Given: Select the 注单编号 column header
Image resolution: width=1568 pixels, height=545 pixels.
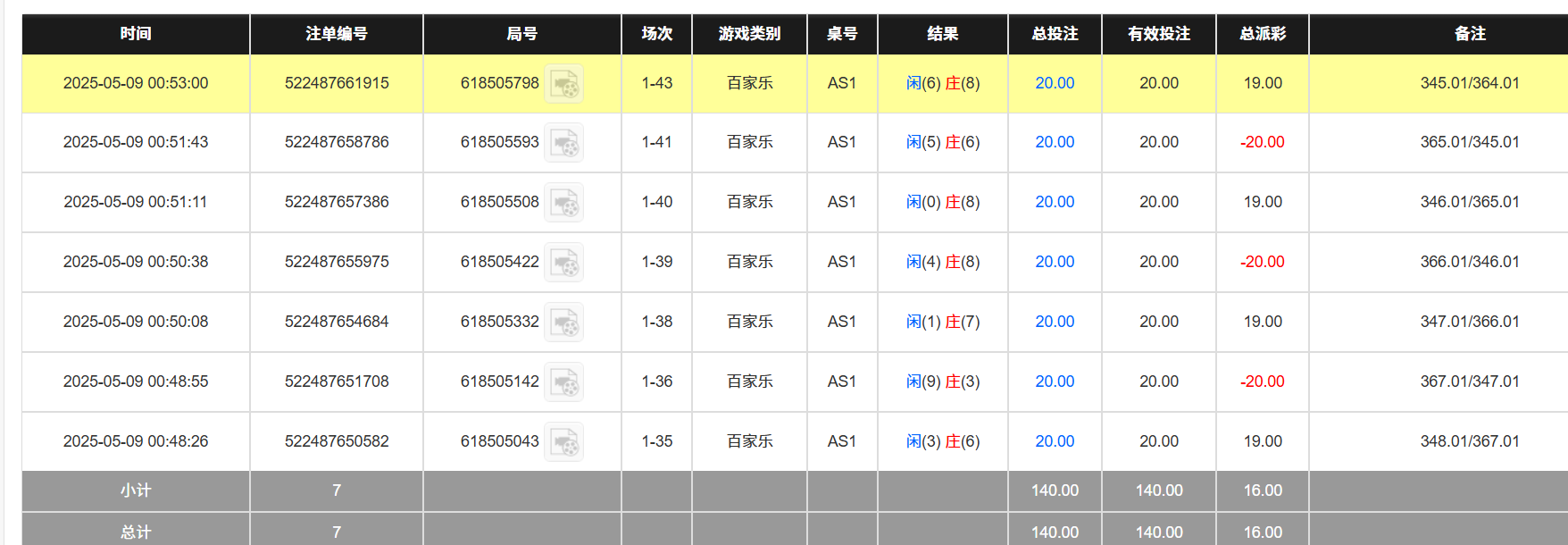Looking at the screenshot, I should pos(337,34).
